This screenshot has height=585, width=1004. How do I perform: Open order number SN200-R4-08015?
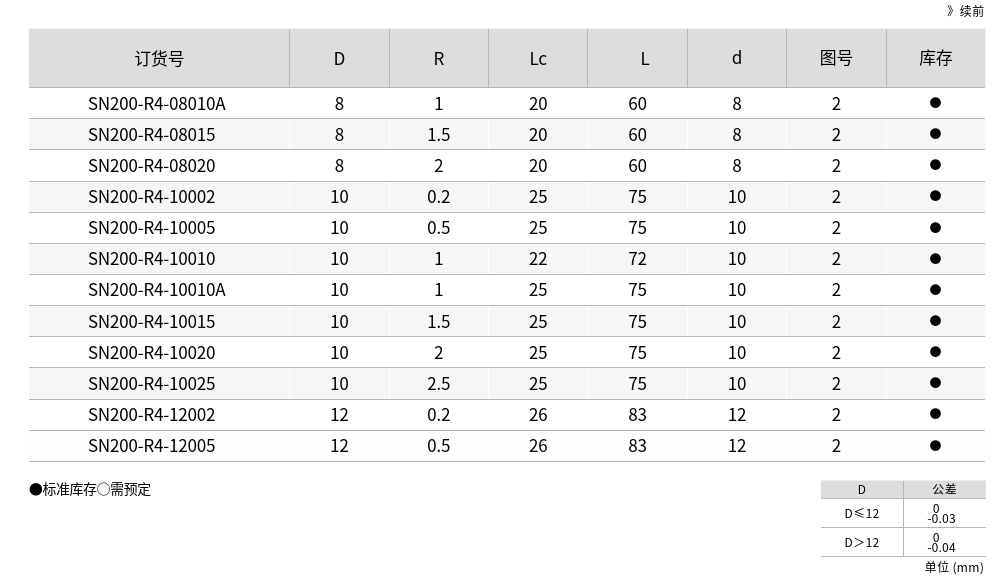click(152, 135)
